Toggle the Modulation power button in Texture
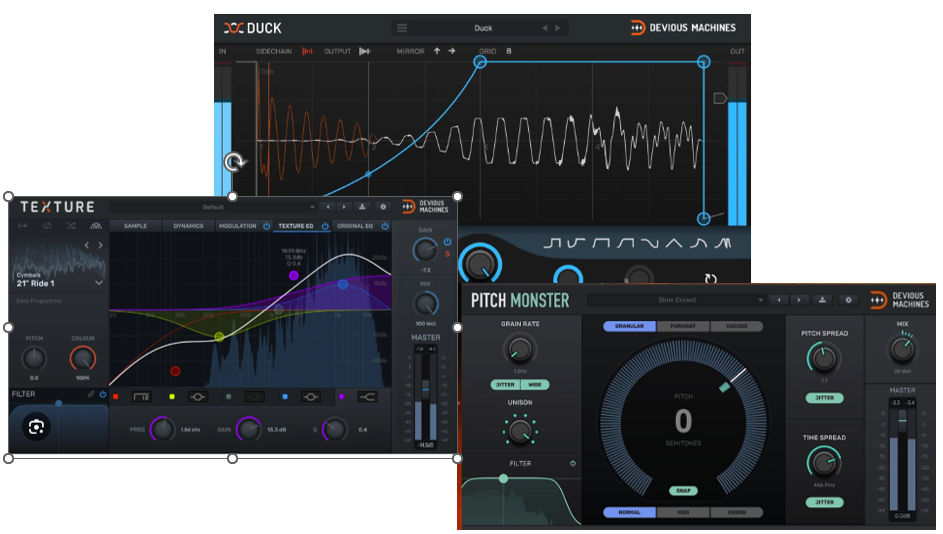The width and height of the screenshot is (943, 534). point(266,226)
